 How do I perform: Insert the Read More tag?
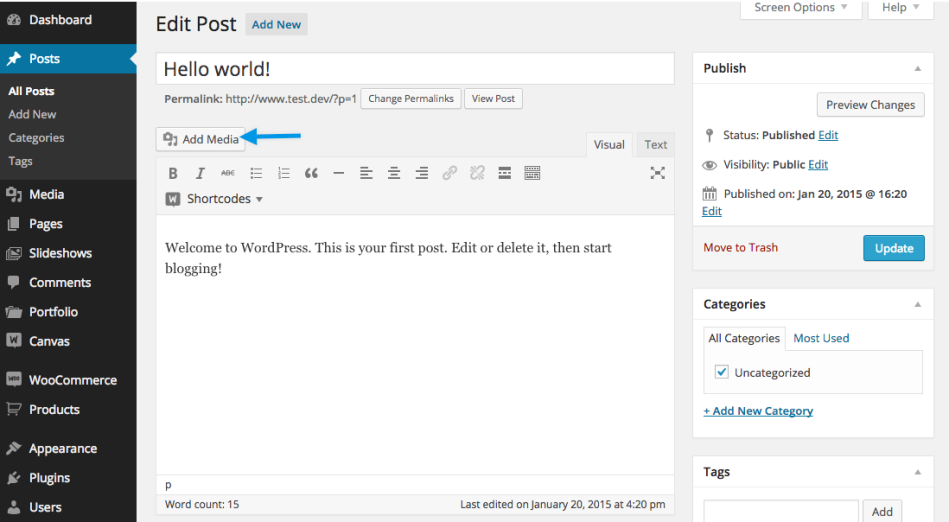click(505, 173)
